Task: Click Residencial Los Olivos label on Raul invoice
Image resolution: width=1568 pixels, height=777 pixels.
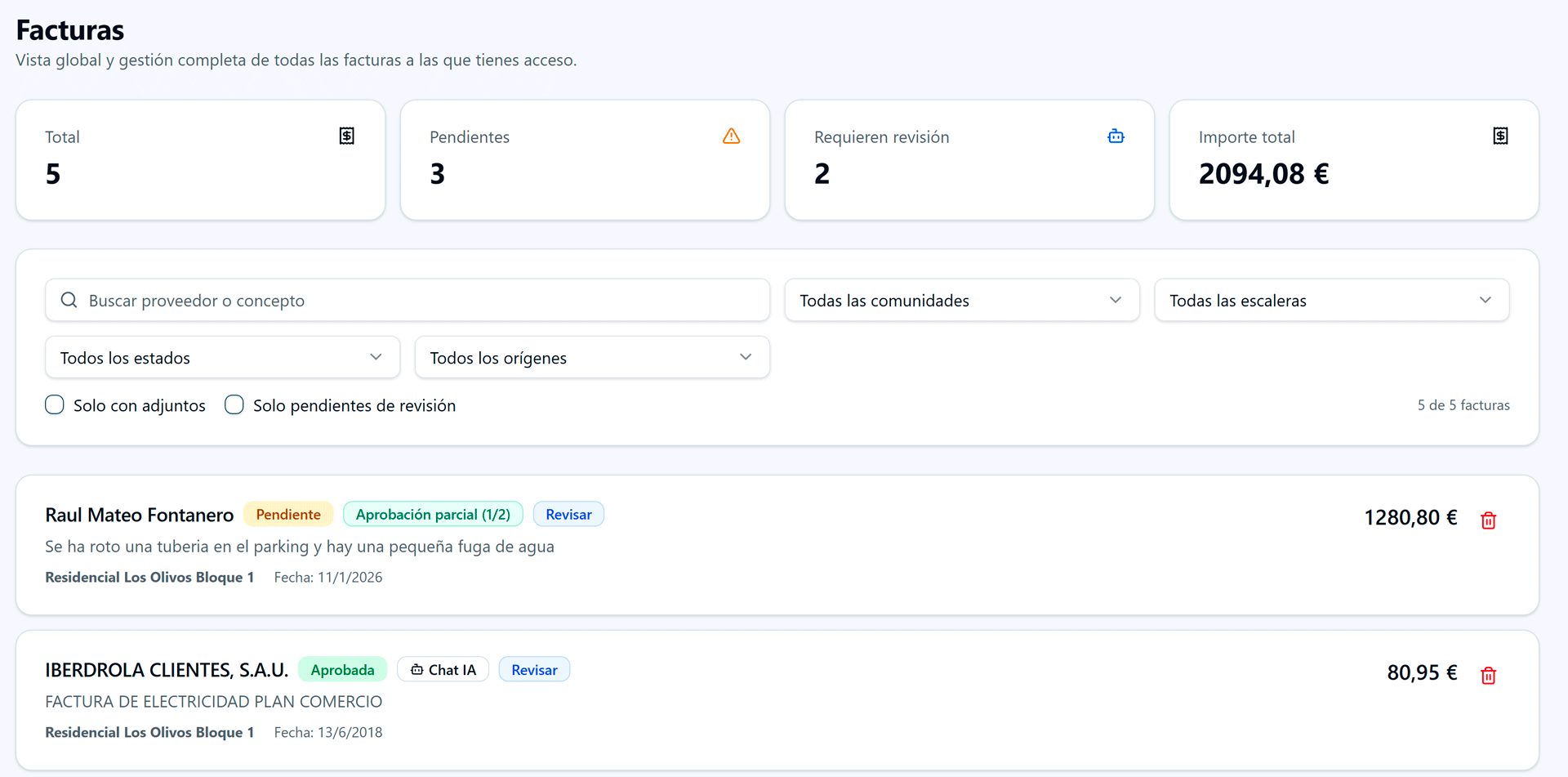Action: (149, 577)
